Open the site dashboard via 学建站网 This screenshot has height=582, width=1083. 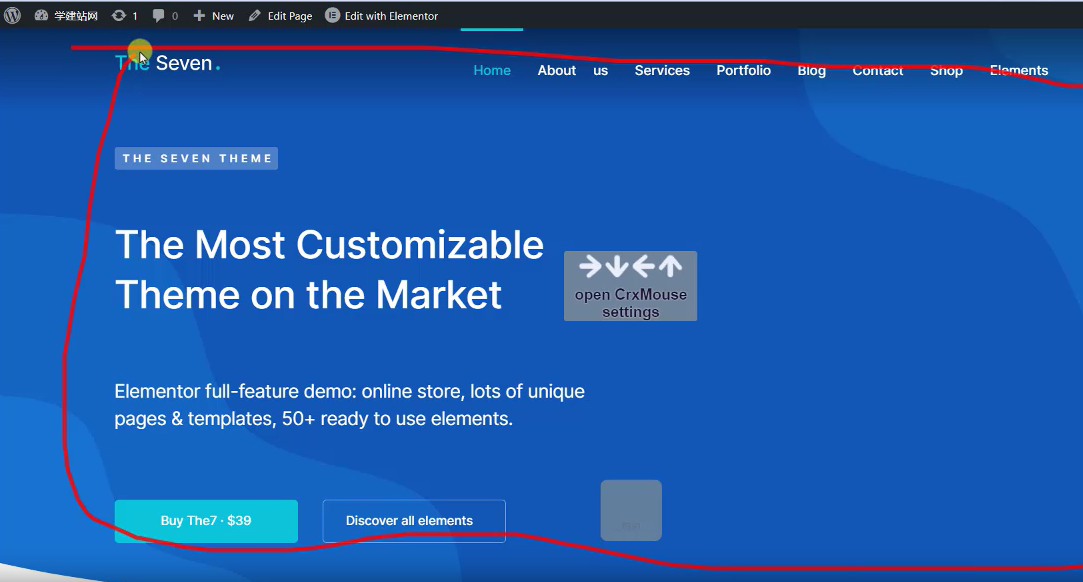(x=67, y=16)
